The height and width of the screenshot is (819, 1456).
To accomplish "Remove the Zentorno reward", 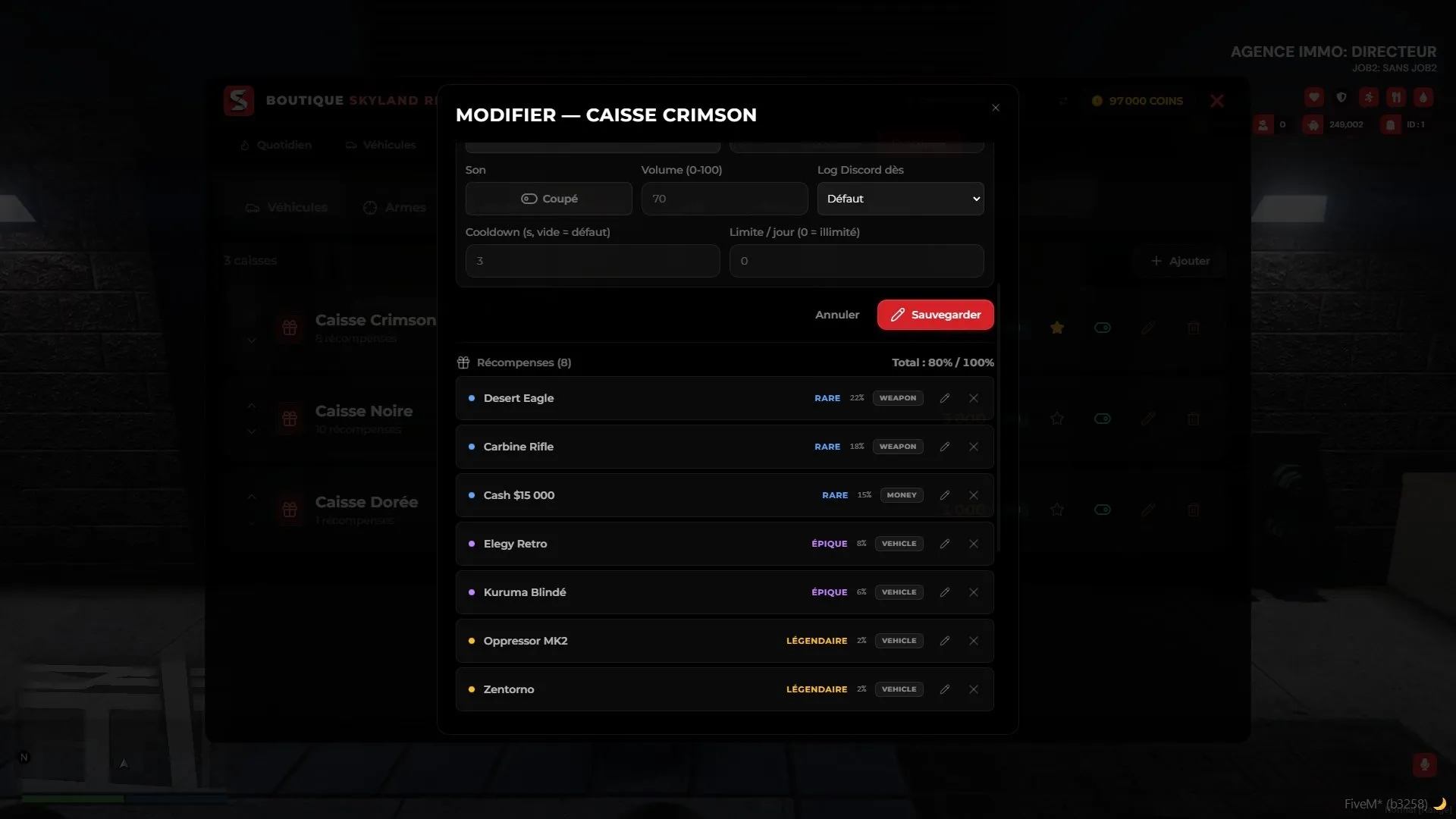I will pos(974,689).
